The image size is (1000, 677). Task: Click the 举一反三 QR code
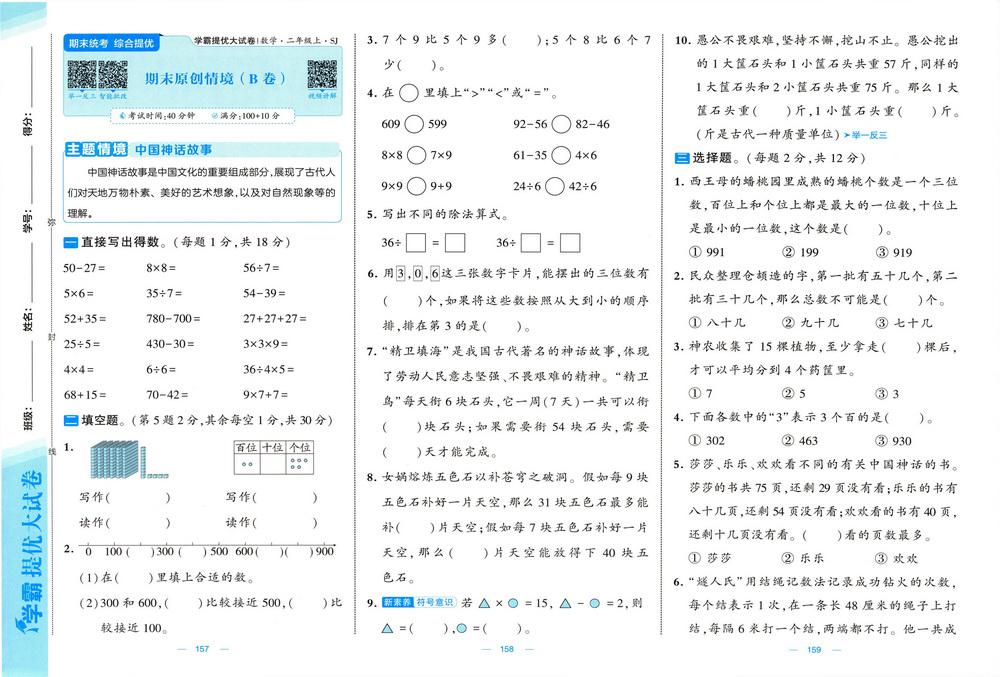[x=80, y=73]
